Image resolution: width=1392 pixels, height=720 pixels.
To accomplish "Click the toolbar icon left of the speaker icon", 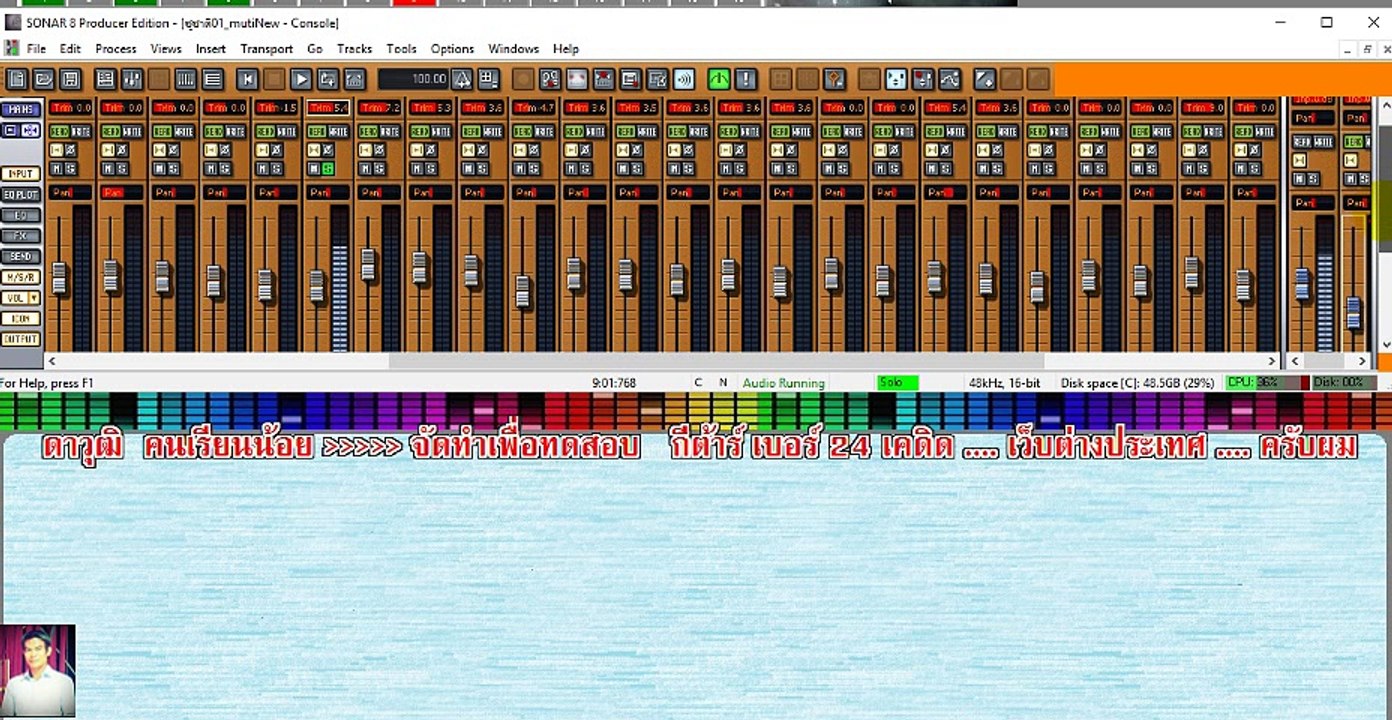I will [657, 79].
